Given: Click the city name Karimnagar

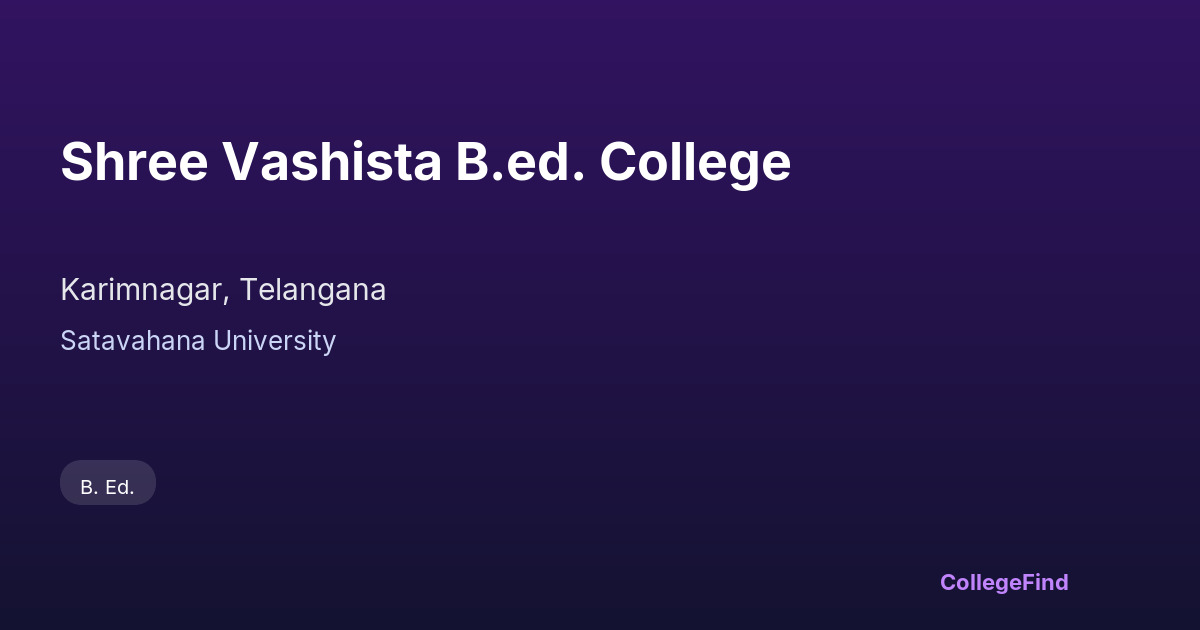Looking at the screenshot, I should coord(140,290).
